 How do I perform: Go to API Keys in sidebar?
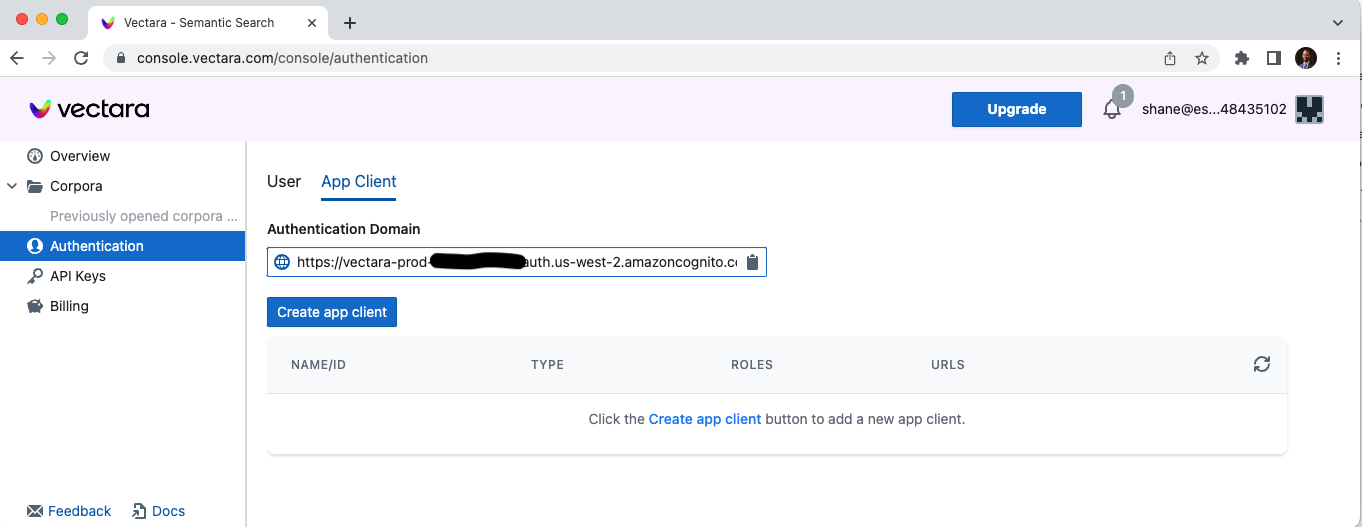[x=77, y=276]
